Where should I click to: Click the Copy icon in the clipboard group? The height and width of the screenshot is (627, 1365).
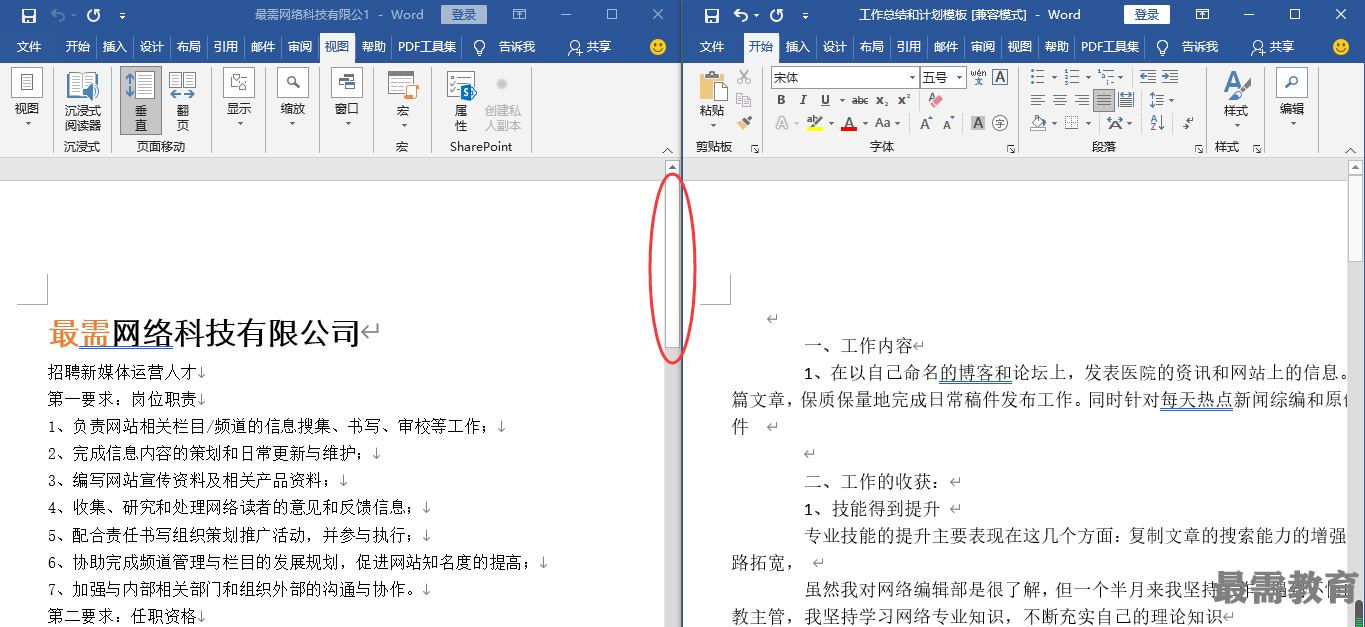[x=743, y=100]
